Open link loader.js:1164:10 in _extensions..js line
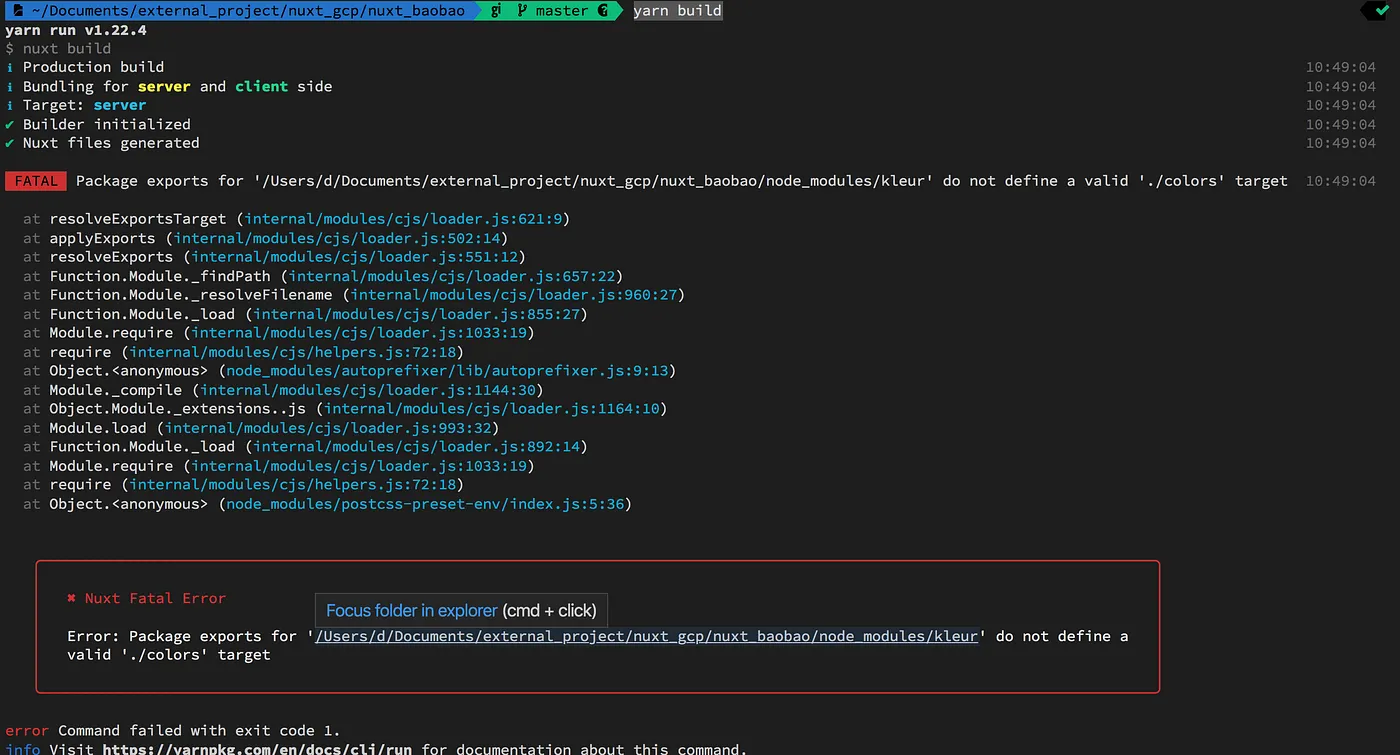Image resolution: width=1400 pixels, height=755 pixels. [492, 409]
